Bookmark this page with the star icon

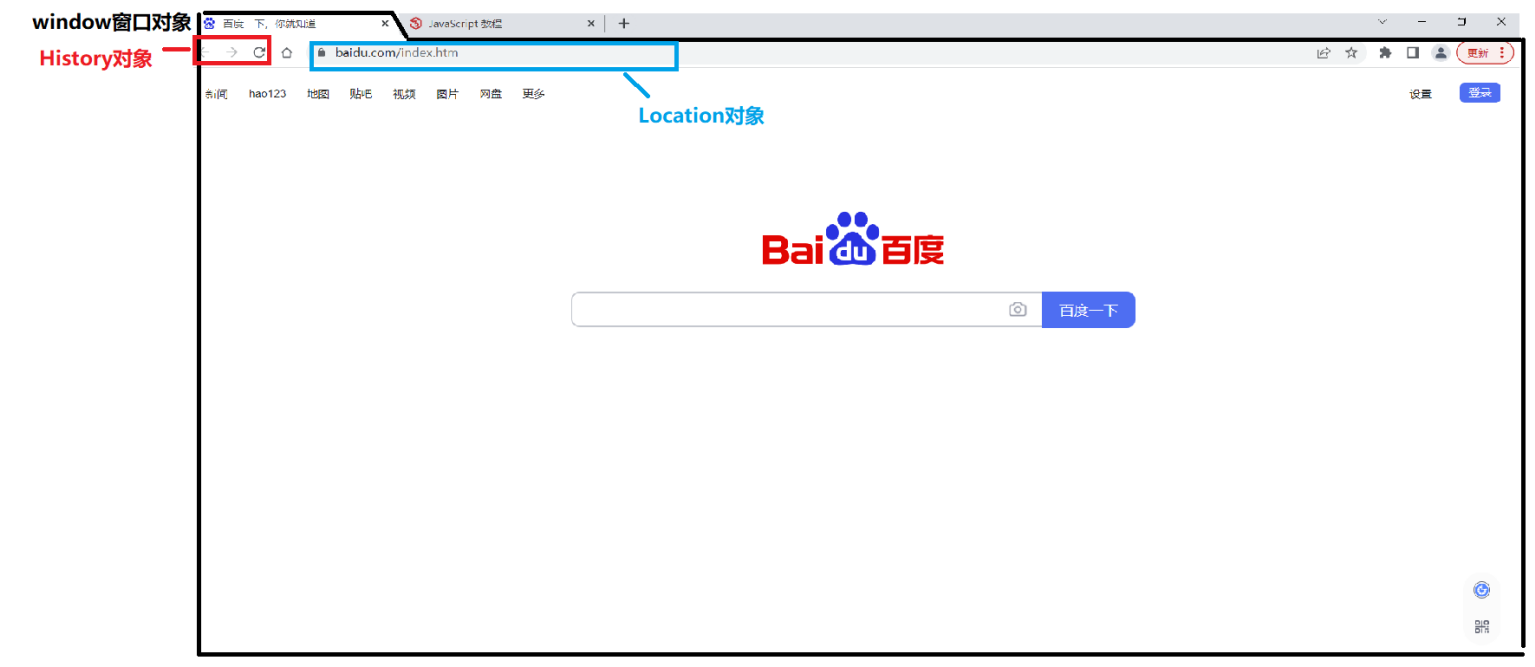[x=1352, y=53]
